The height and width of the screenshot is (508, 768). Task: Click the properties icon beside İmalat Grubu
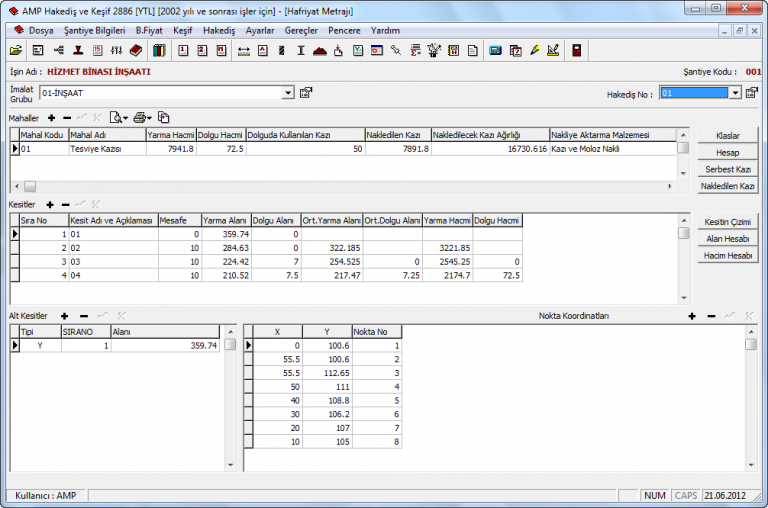click(x=306, y=93)
